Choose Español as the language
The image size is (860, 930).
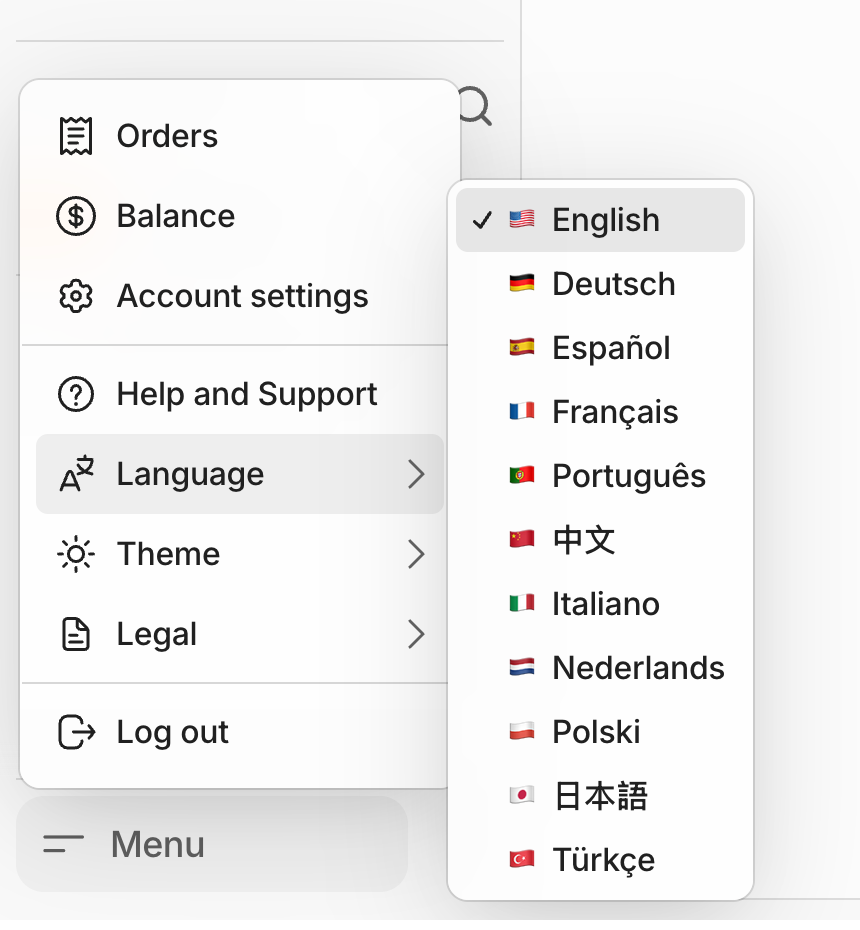click(x=611, y=348)
